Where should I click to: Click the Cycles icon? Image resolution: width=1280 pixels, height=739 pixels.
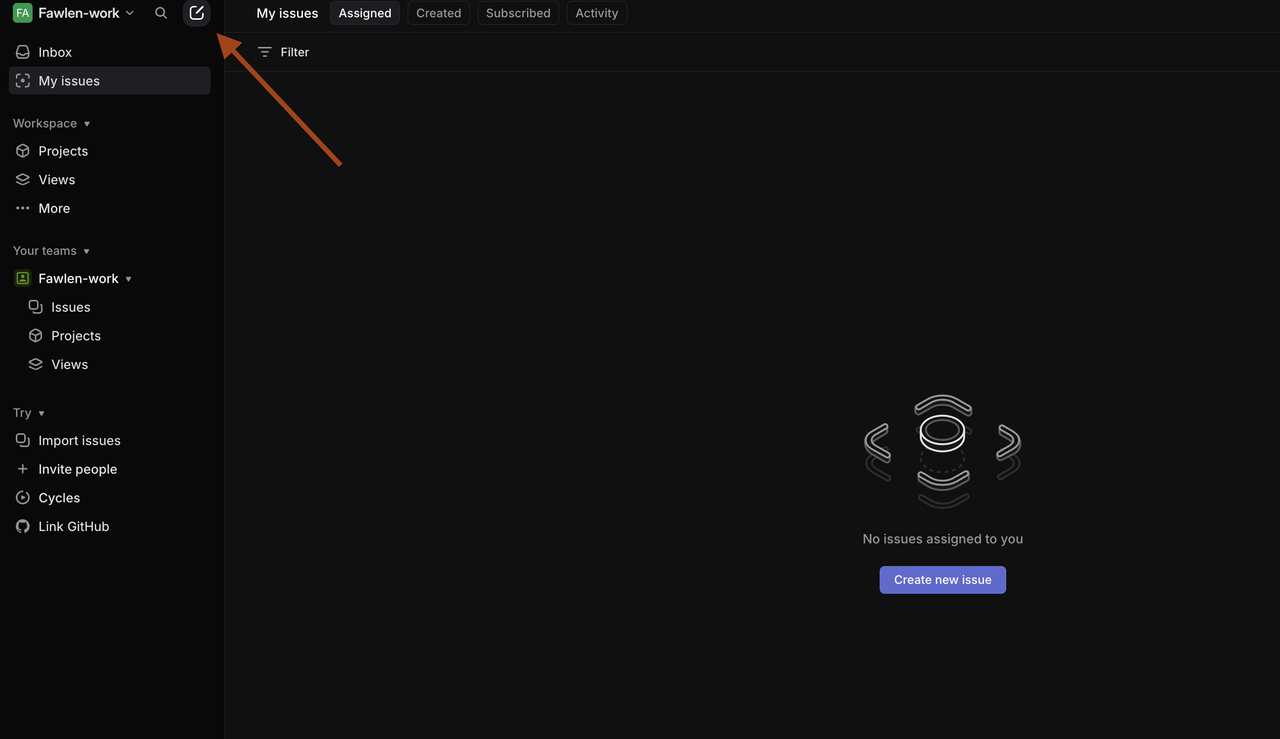[23, 498]
